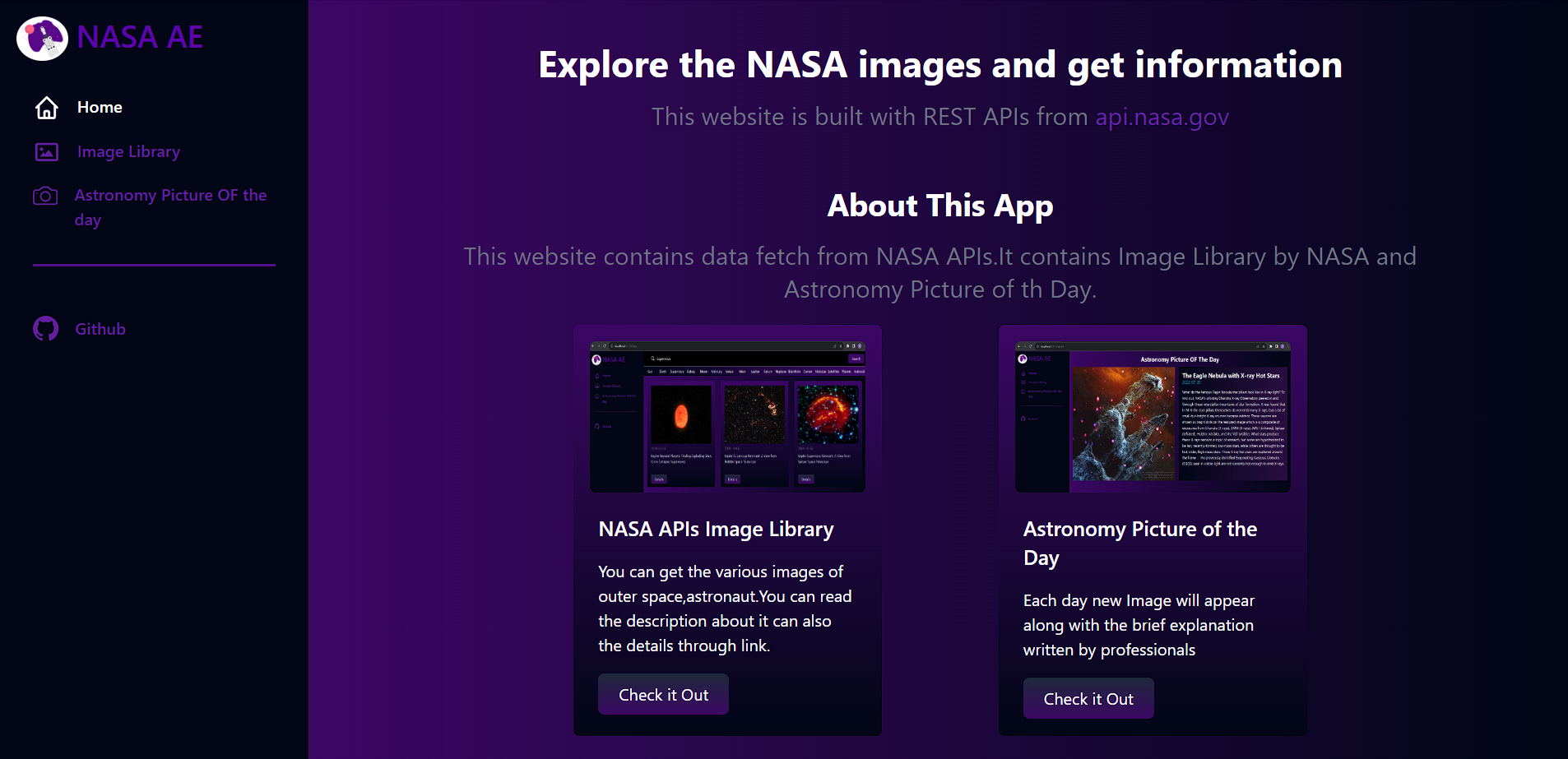Click the About This App heading

pos(939,206)
